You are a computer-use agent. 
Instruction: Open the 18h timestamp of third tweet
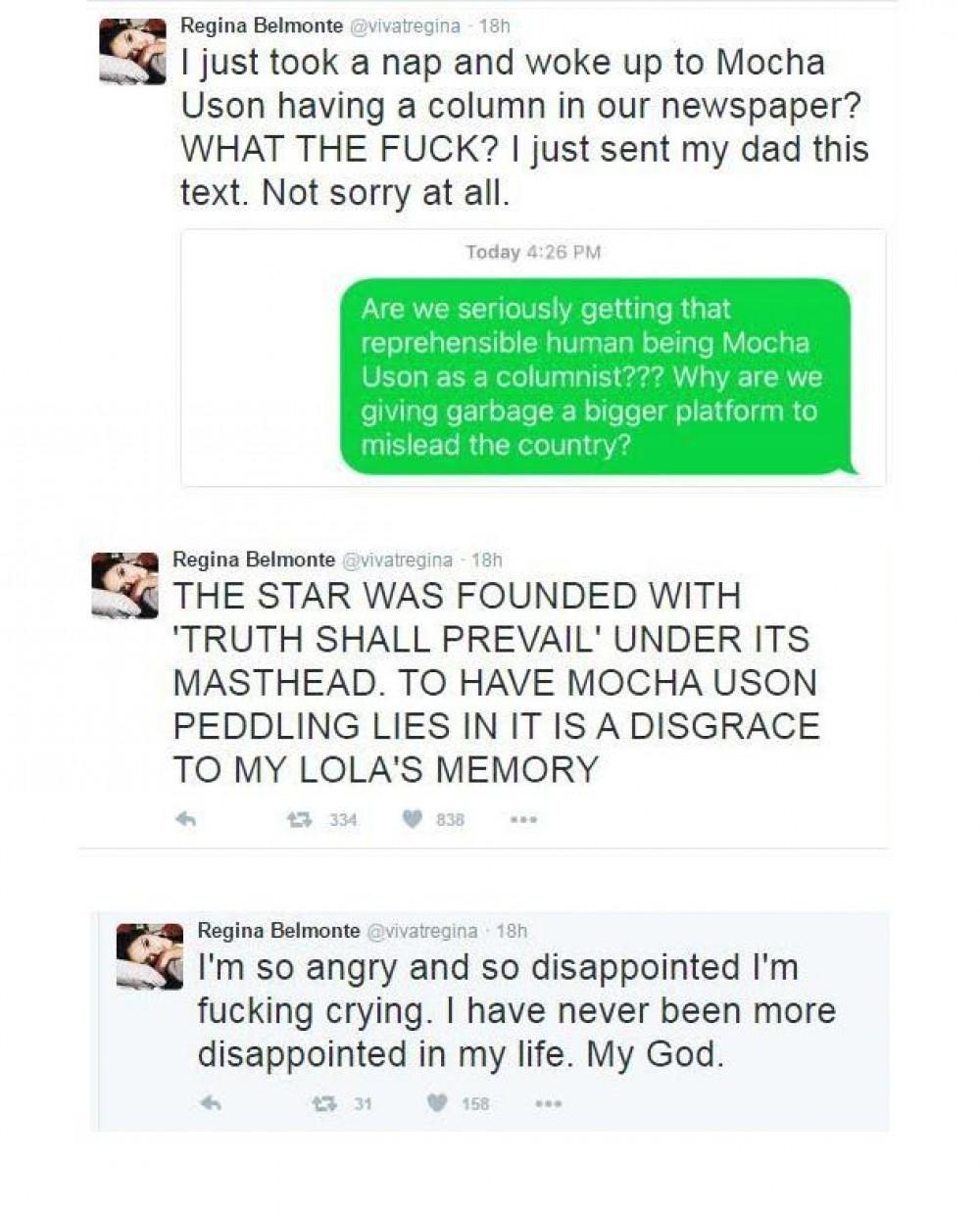[512, 930]
